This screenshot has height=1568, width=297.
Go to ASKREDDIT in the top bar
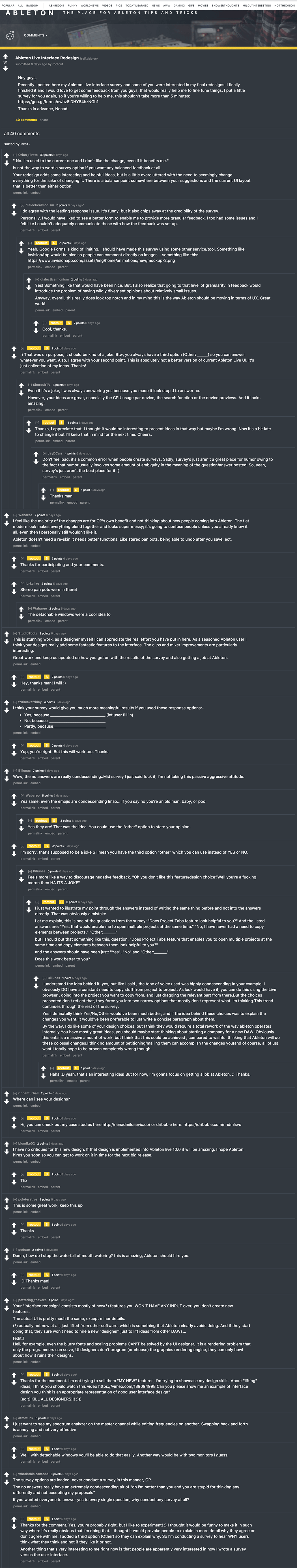56,5
